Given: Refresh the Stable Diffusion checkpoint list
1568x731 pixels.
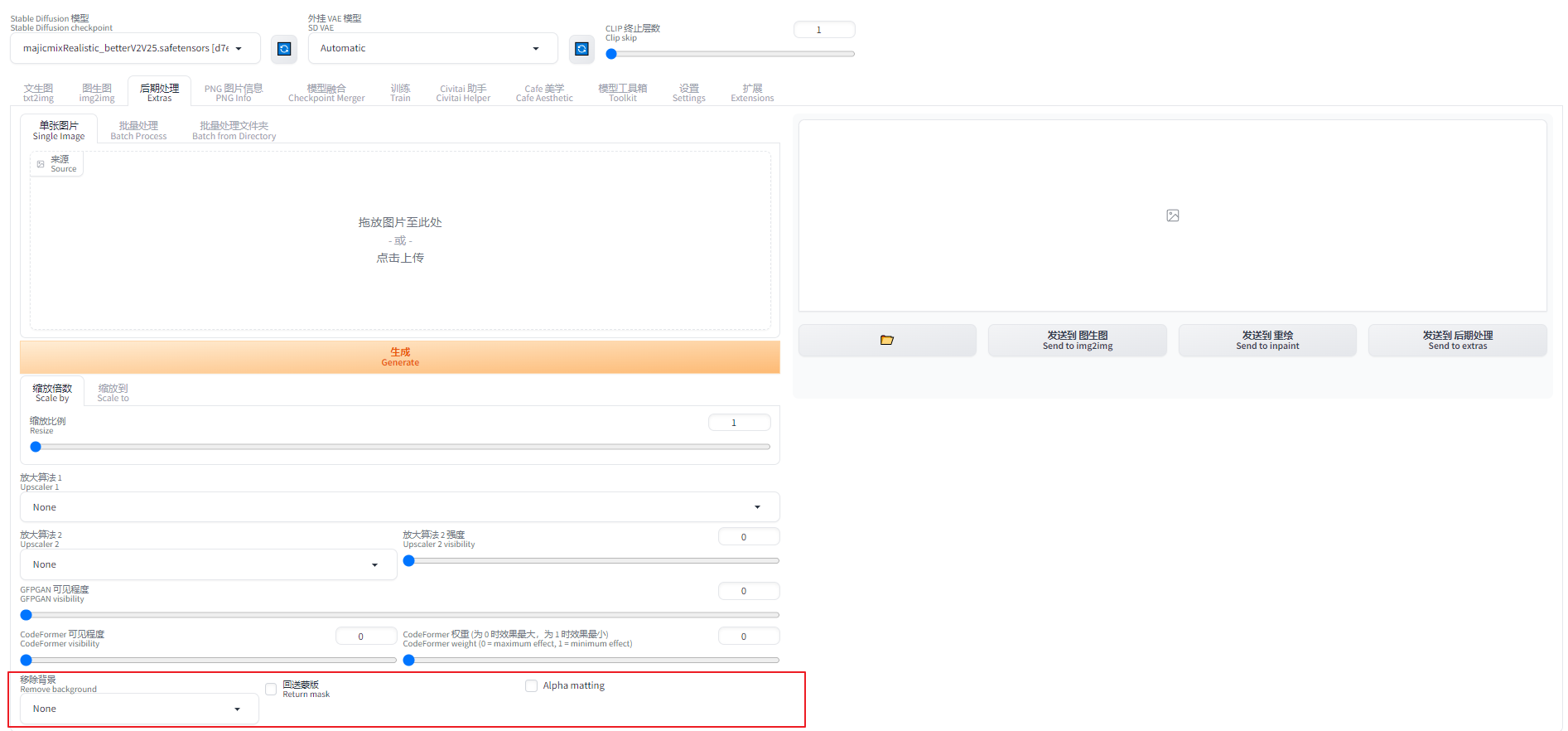Looking at the screenshot, I should [284, 49].
